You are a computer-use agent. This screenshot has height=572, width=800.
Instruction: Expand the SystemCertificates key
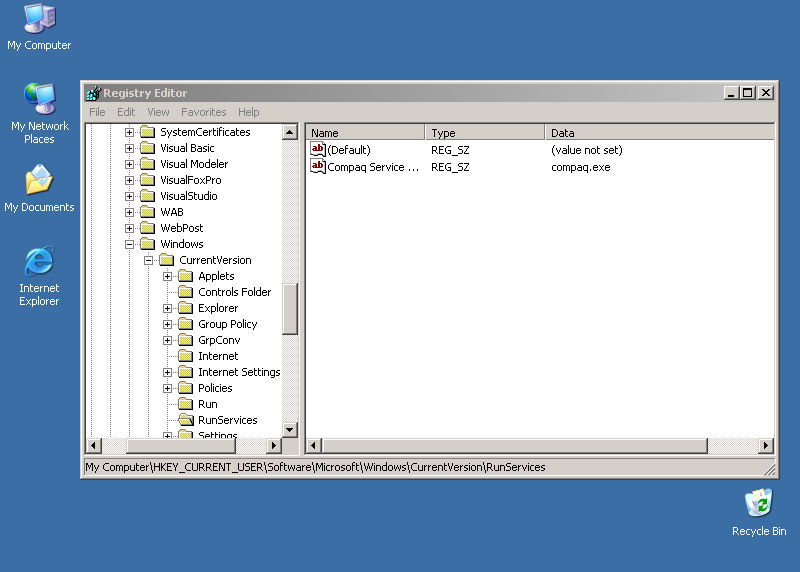pos(129,133)
